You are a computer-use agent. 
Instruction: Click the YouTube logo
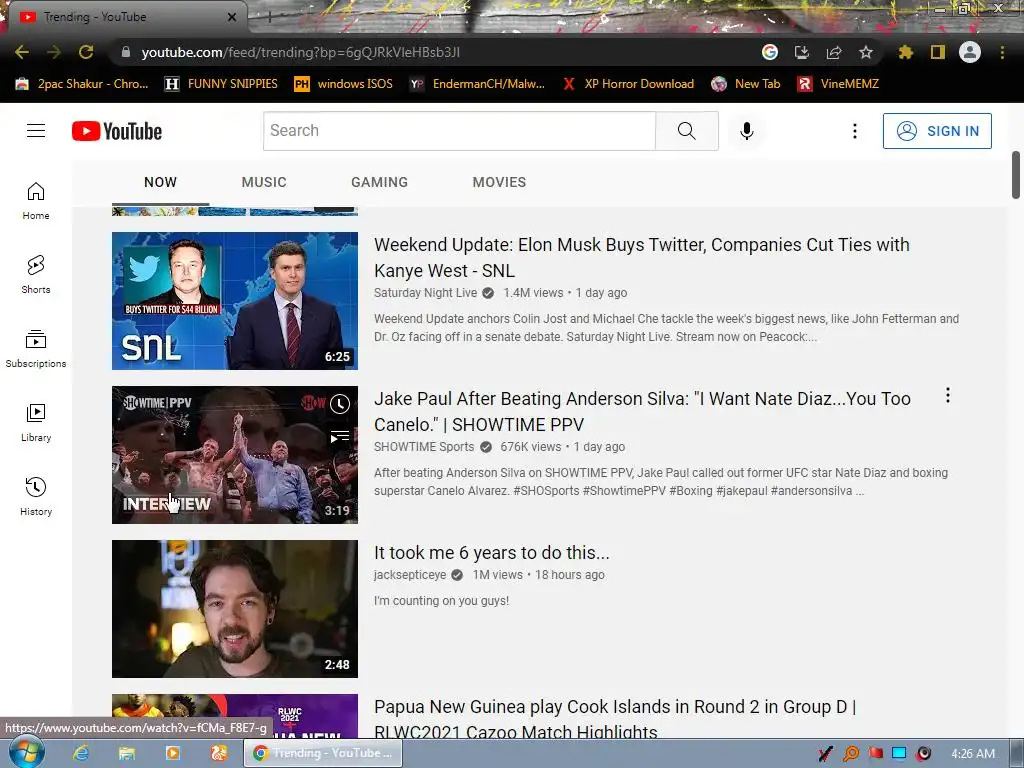click(117, 131)
